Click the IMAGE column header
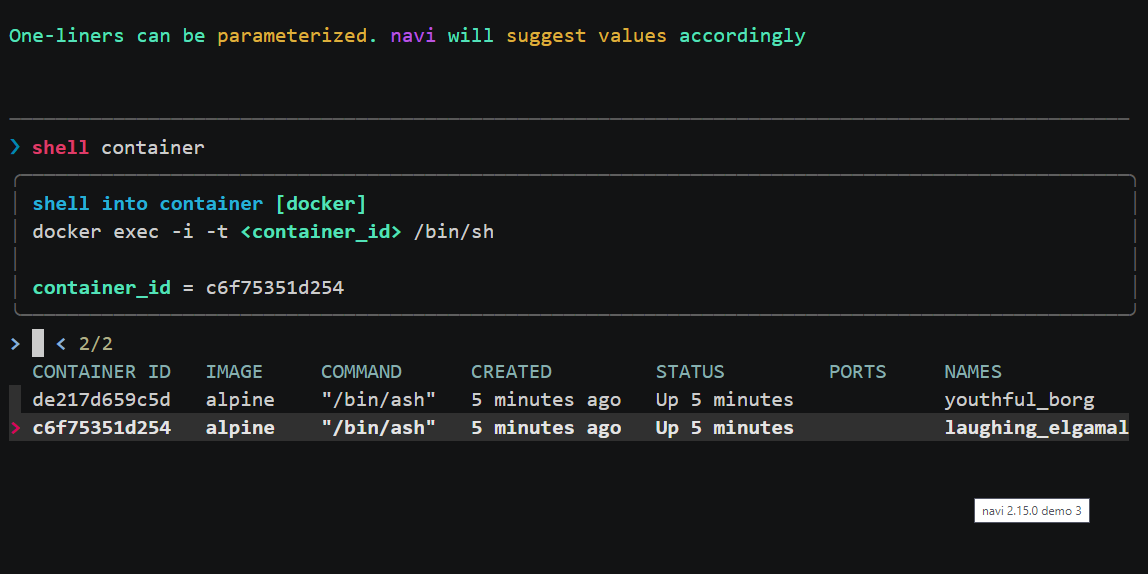Screen dimensions: 1148x574 click(234, 372)
